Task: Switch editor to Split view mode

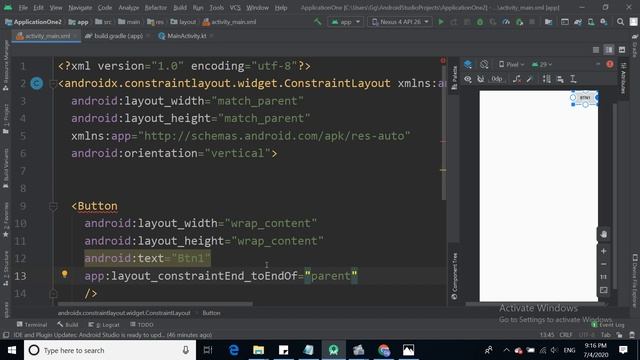Action: [x=609, y=50]
